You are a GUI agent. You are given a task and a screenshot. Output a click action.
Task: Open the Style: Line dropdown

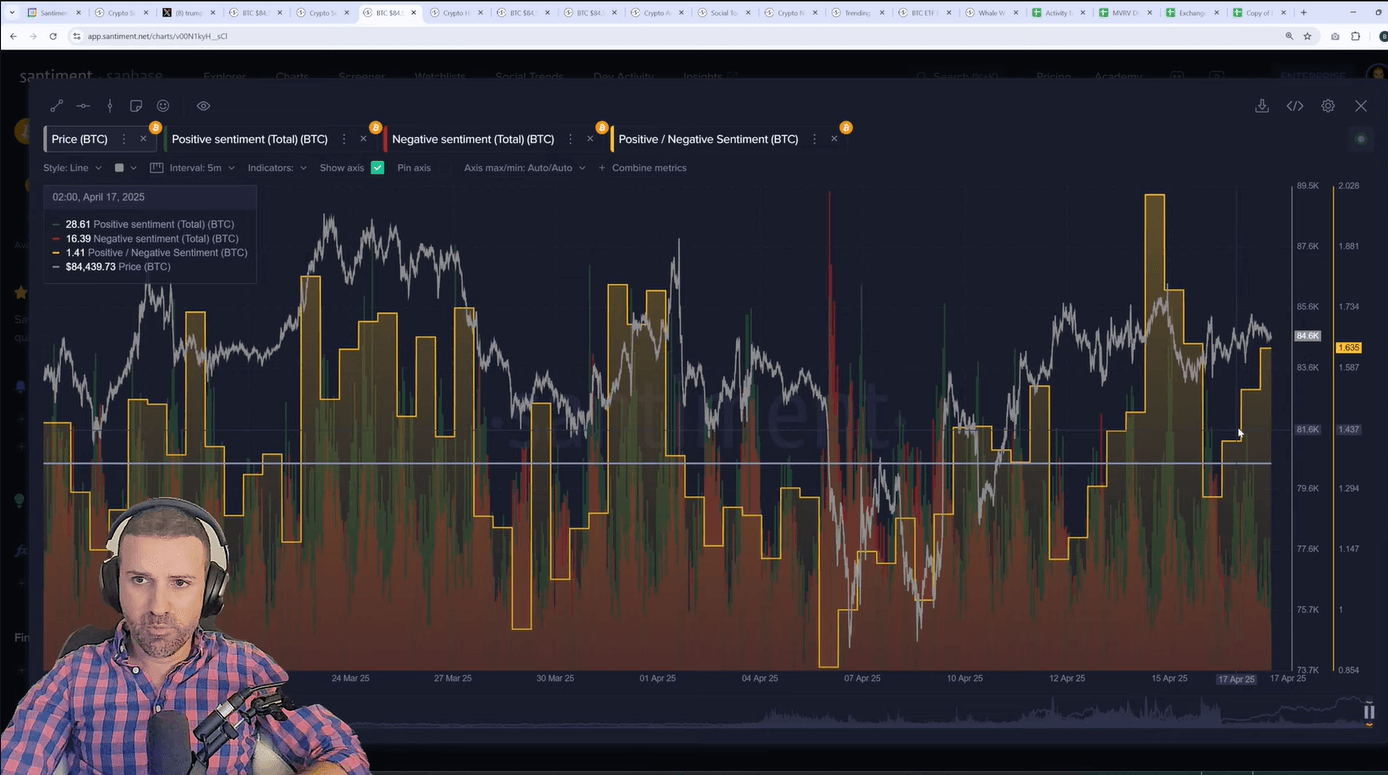72,168
